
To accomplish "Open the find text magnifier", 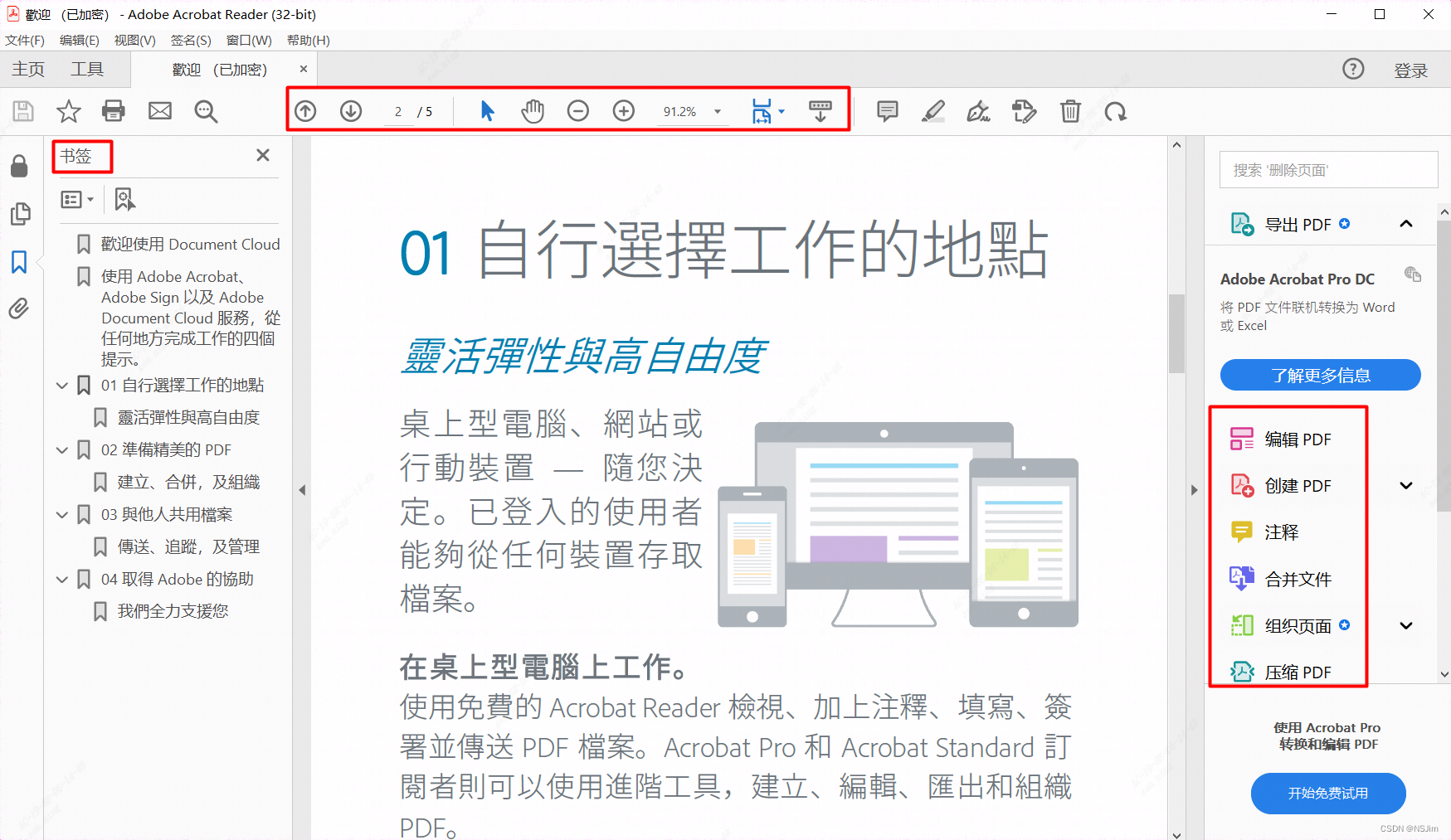I will [x=206, y=111].
